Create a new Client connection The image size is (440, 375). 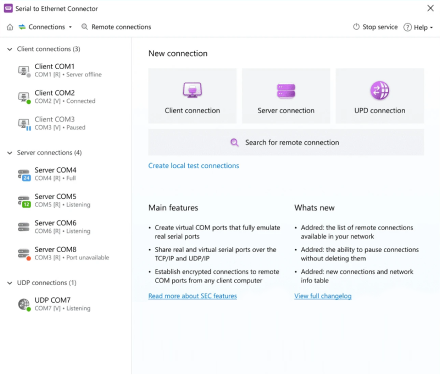[x=192, y=96]
